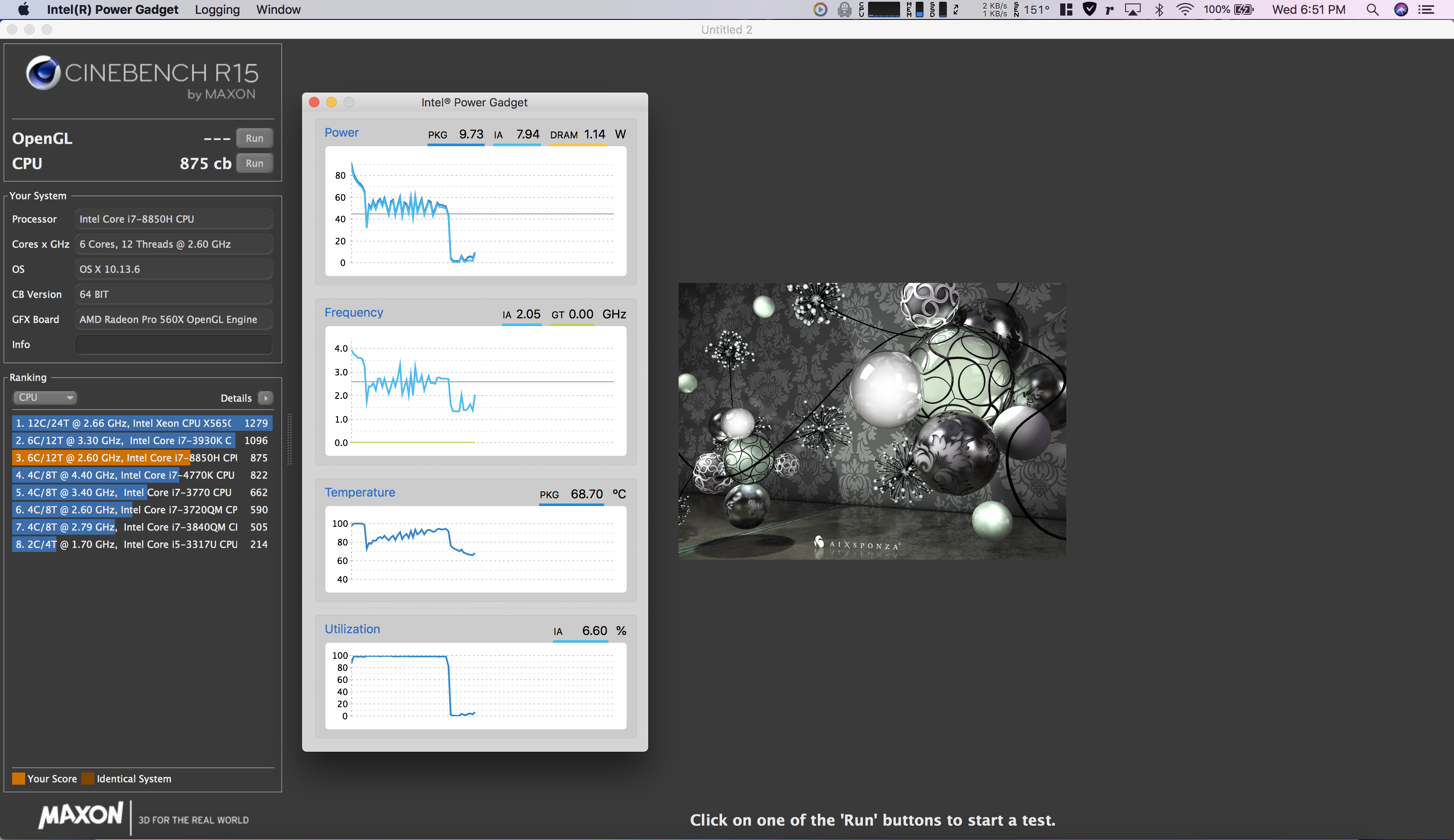
Task: Click the Power graph in Power Gadget
Action: coord(476,211)
